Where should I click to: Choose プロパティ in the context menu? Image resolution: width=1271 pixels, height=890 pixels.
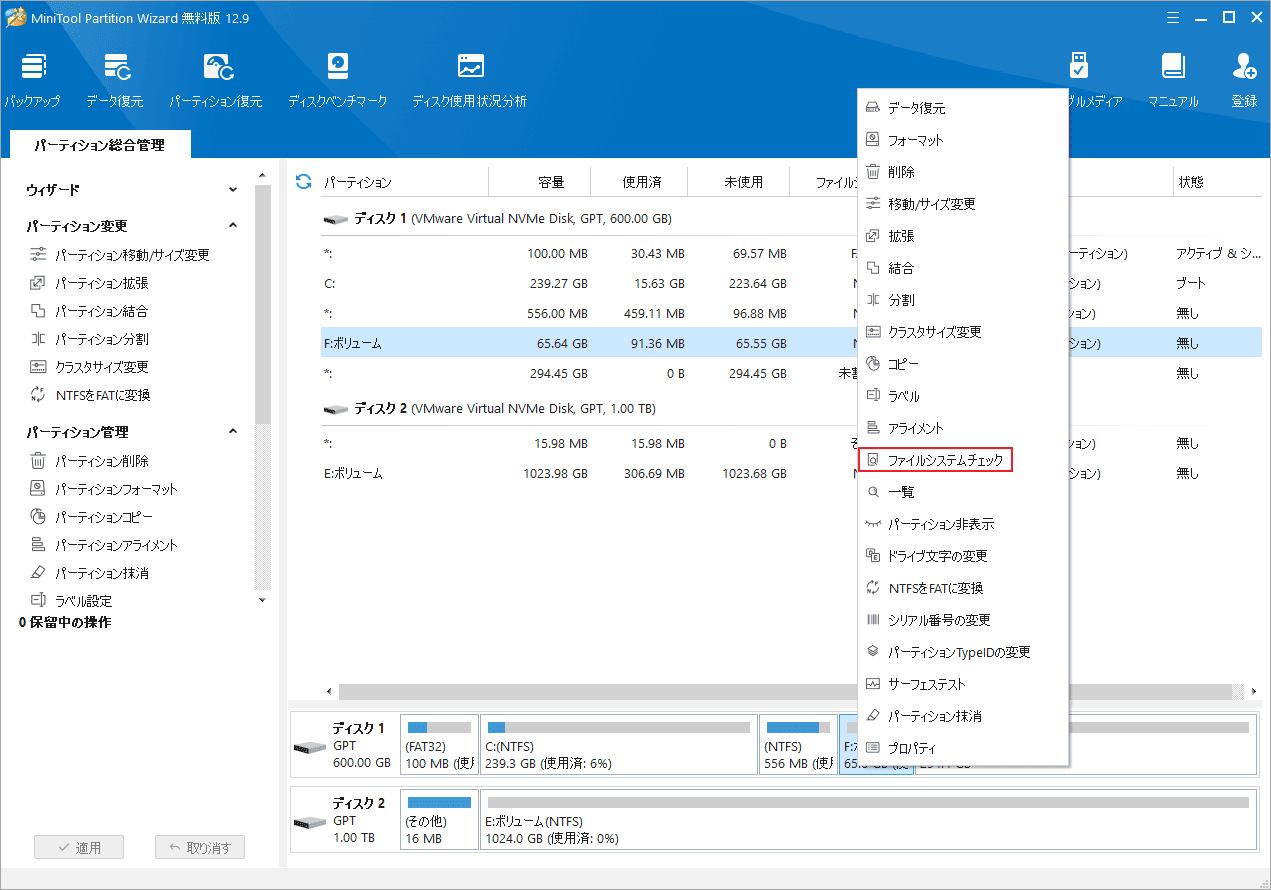click(x=963, y=748)
